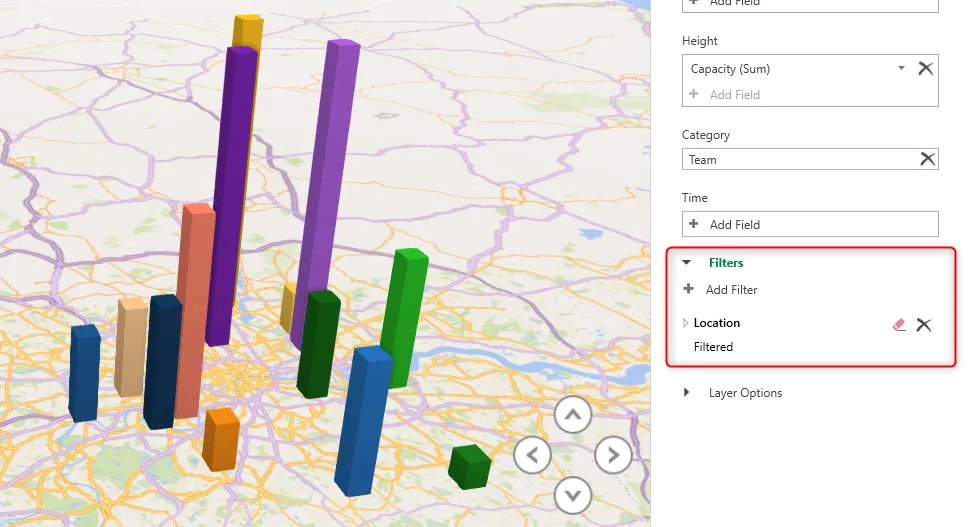Select the bright green bar on the map
This screenshot has width=974, height=527.
(404, 317)
